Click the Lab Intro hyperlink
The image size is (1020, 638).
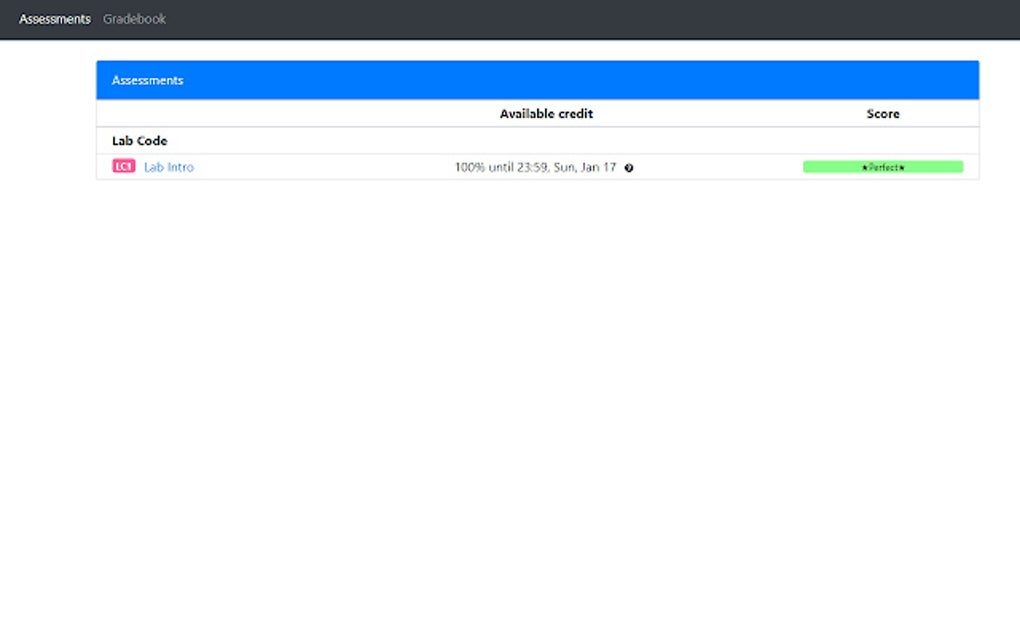point(168,167)
